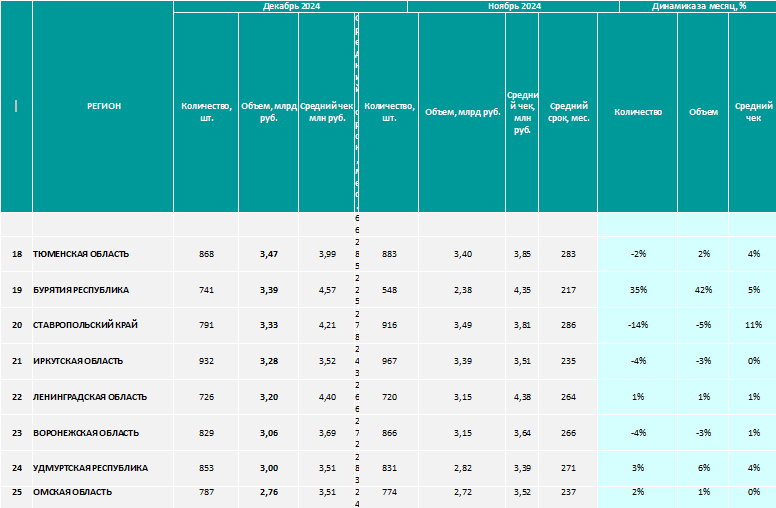The width and height of the screenshot is (776, 508).
Task: Select the Средний срок, мес. column header
Action: pyautogui.click(x=568, y=112)
